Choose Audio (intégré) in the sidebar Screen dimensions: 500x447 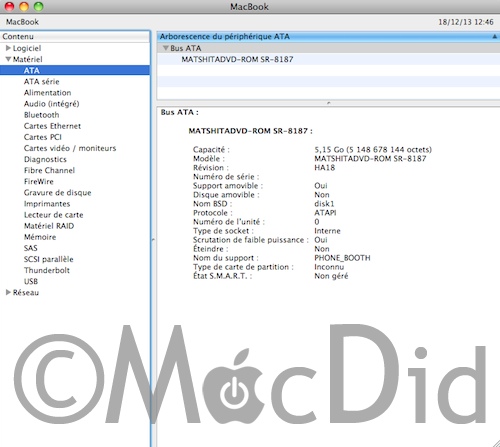tap(51, 104)
